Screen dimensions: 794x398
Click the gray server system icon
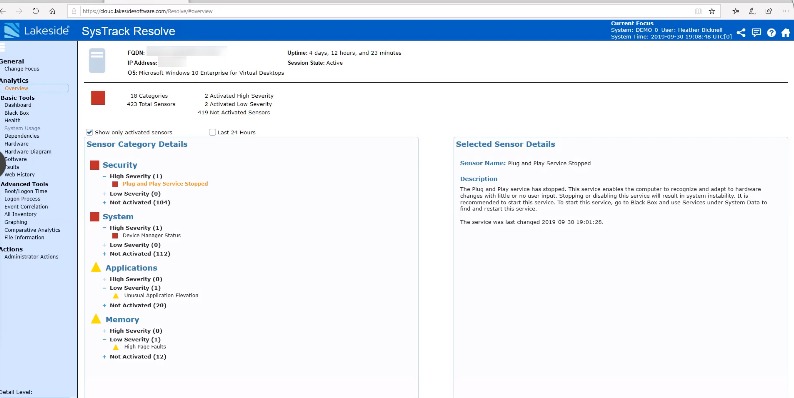(97, 61)
